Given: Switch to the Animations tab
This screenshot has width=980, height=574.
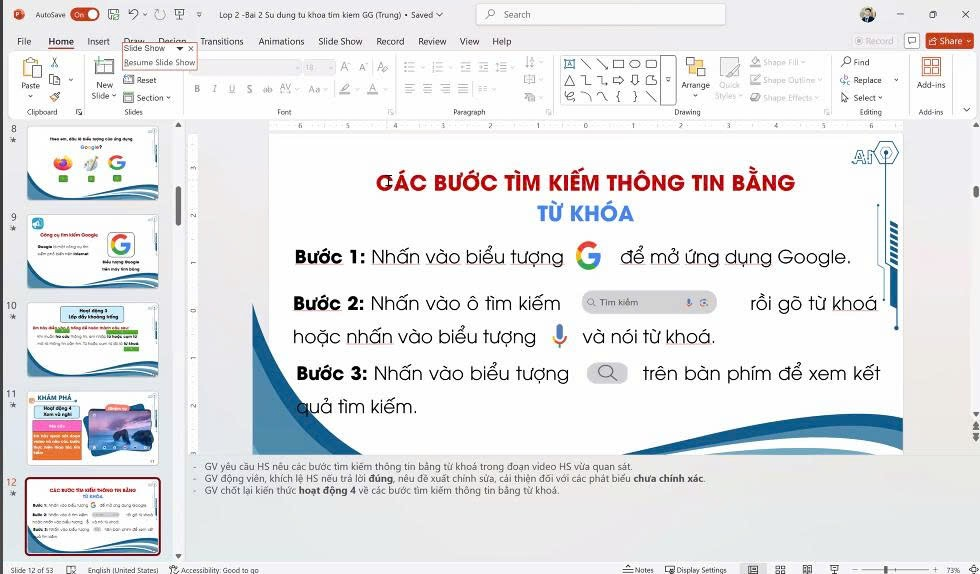Looking at the screenshot, I should coord(281,41).
